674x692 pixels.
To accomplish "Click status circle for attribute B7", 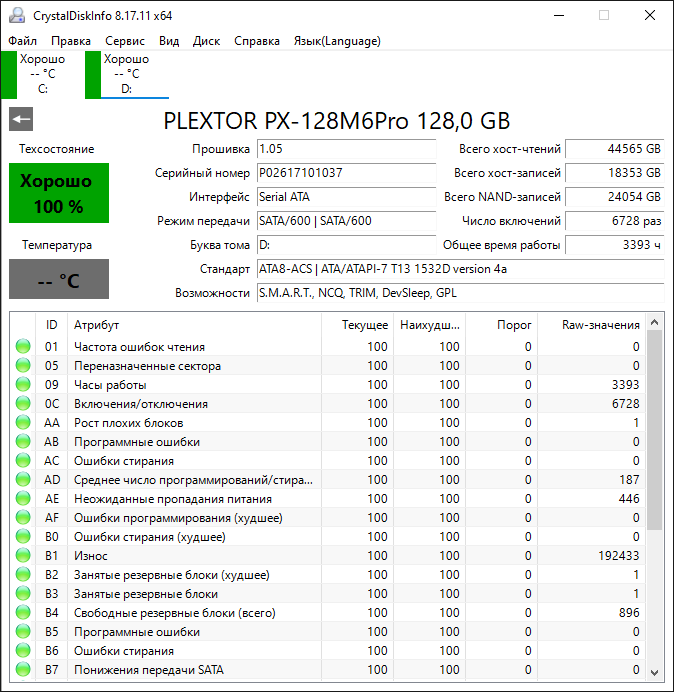I will click(x=23, y=669).
